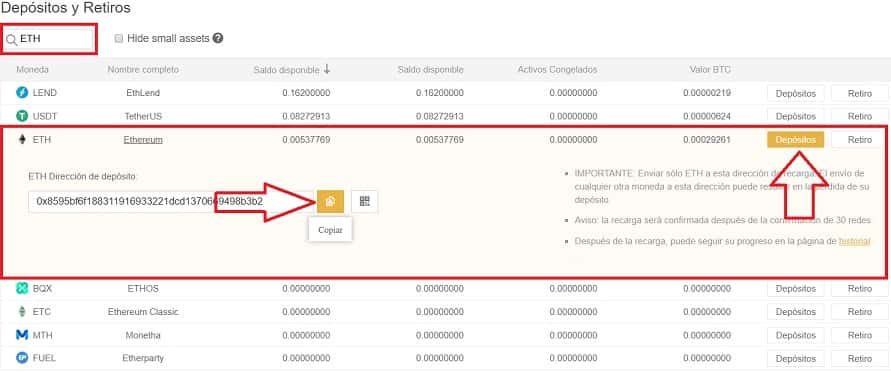Click the Etherparty name cell
This screenshot has height=372, width=891.
pyautogui.click(x=143, y=358)
